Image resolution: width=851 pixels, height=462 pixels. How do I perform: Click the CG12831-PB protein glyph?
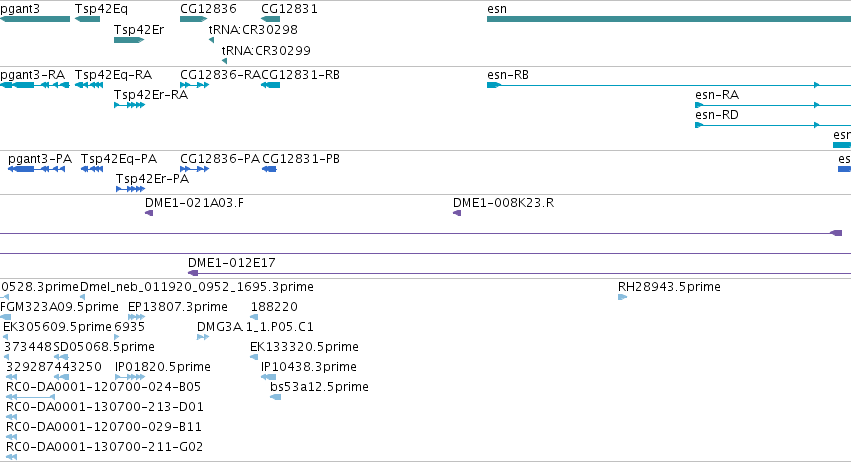click(x=269, y=169)
